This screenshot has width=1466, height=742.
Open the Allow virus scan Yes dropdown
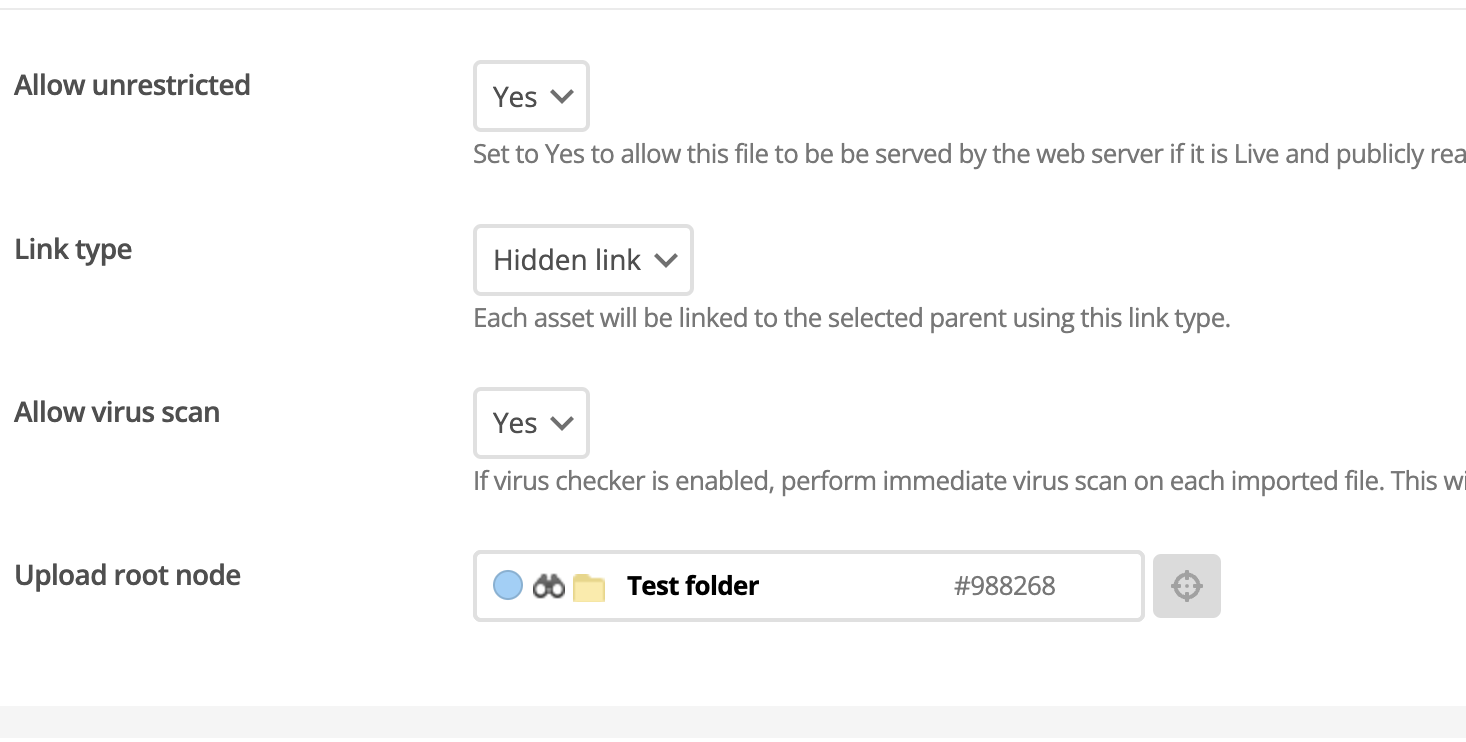coord(531,423)
